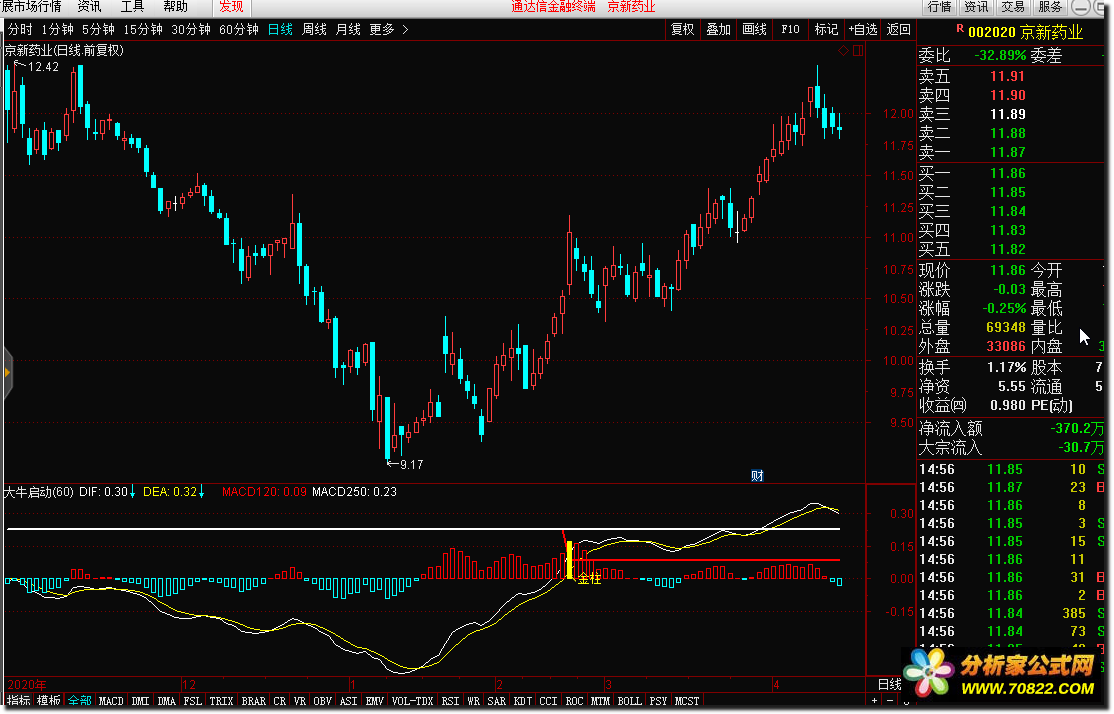The height and width of the screenshot is (714, 1114).
Task: Click the red diamond icon above the chart
Action: click(x=843, y=50)
